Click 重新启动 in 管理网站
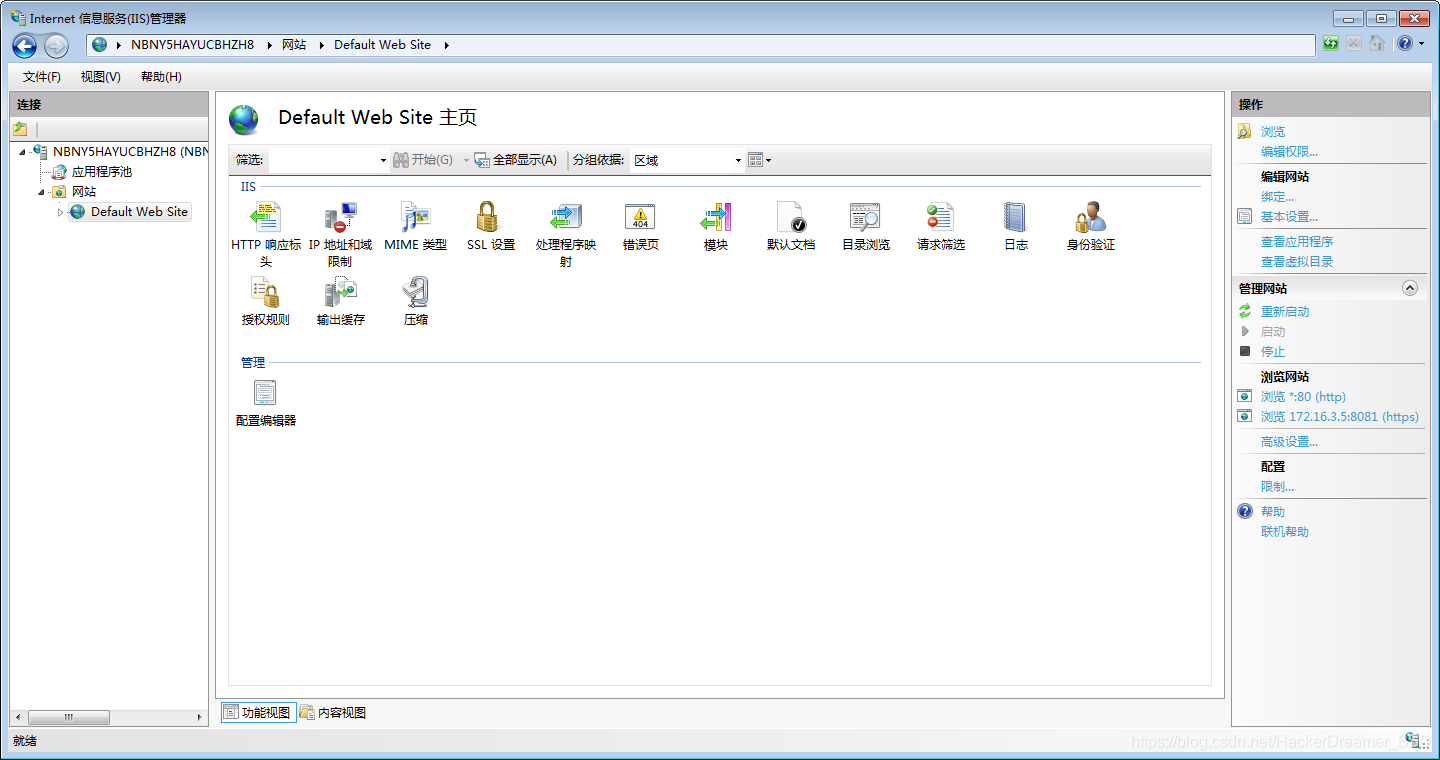The image size is (1440, 760). tap(1285, 312)
